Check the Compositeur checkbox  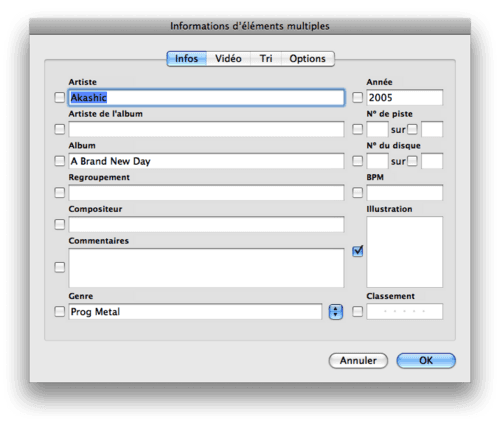pyautogui.click(x=60, y=224)
